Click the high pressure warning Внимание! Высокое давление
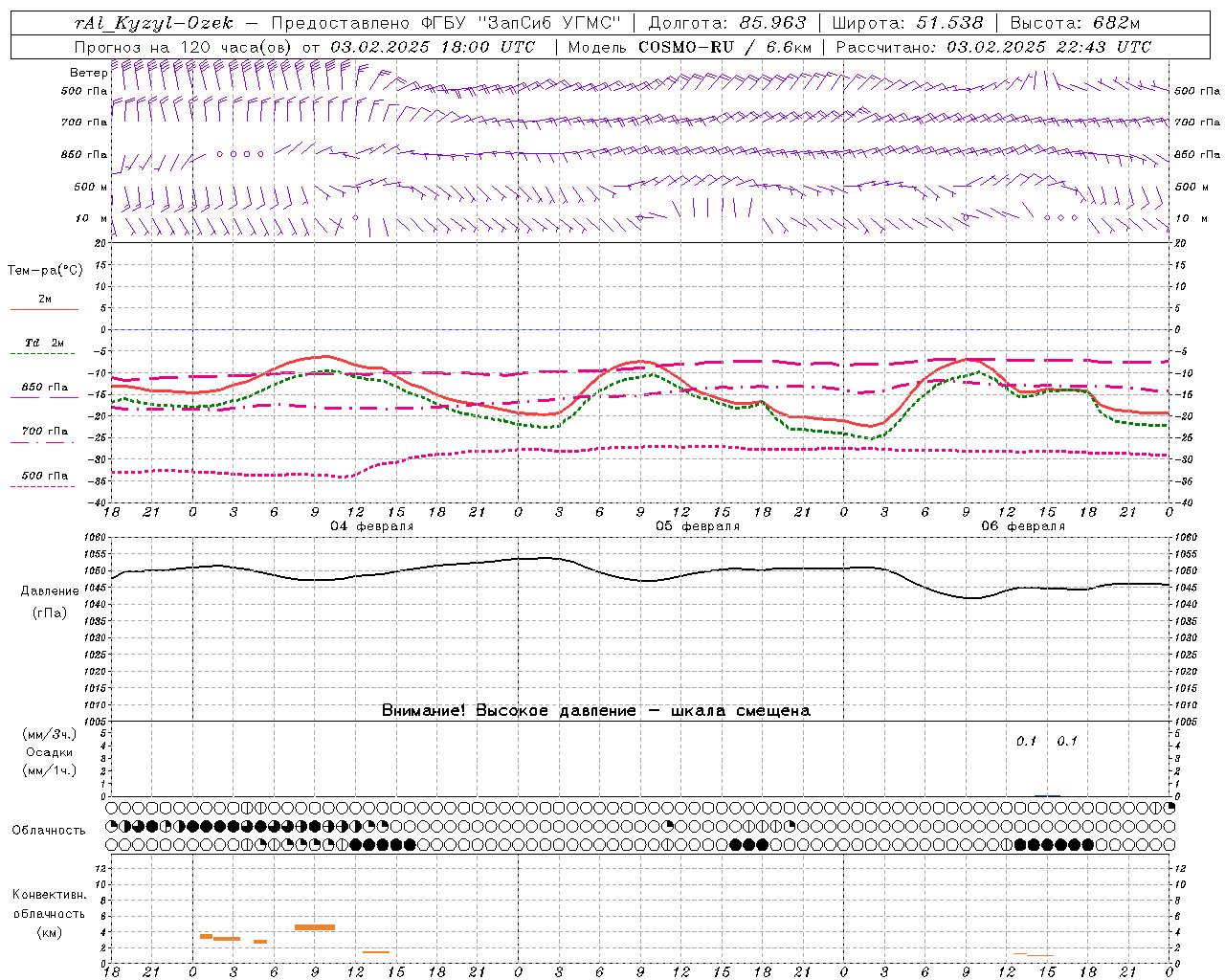Screen dimensions: 1225x980 [x=509, y=711]
